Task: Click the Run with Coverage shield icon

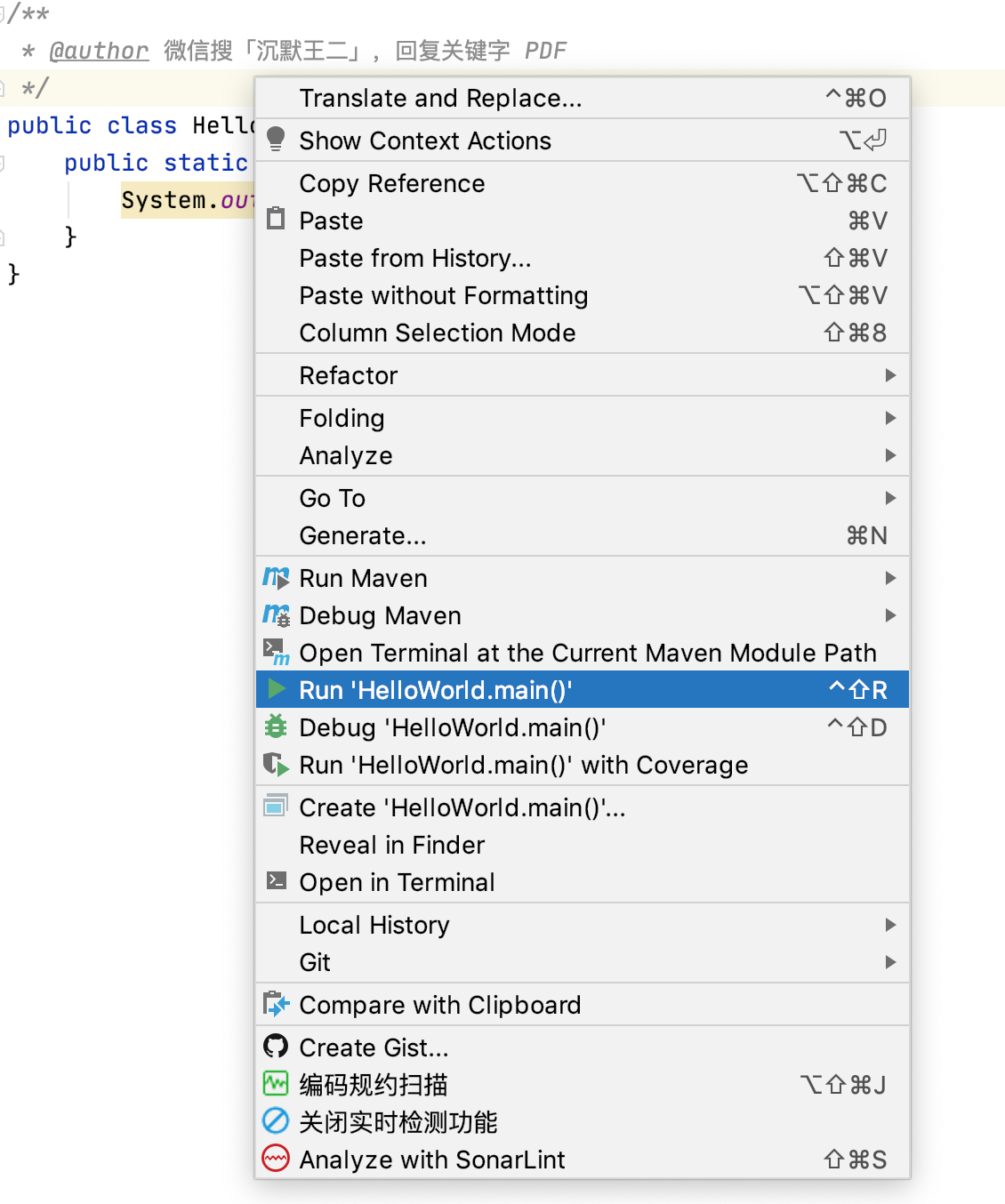Action: pos(276,764)
